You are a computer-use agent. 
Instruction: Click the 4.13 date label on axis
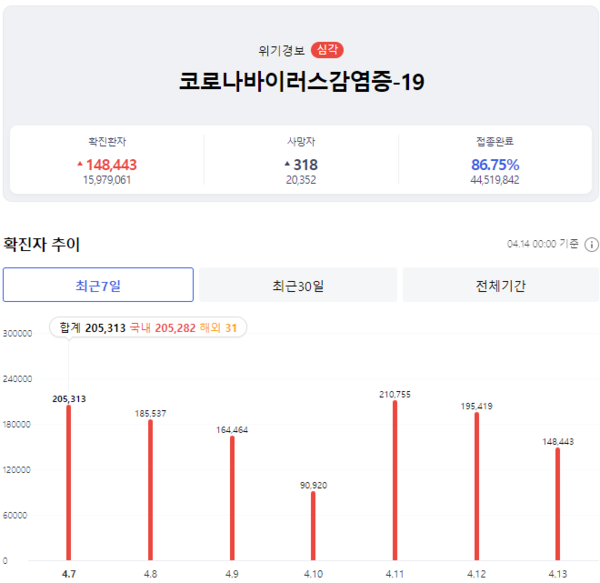tap(558, 574)
